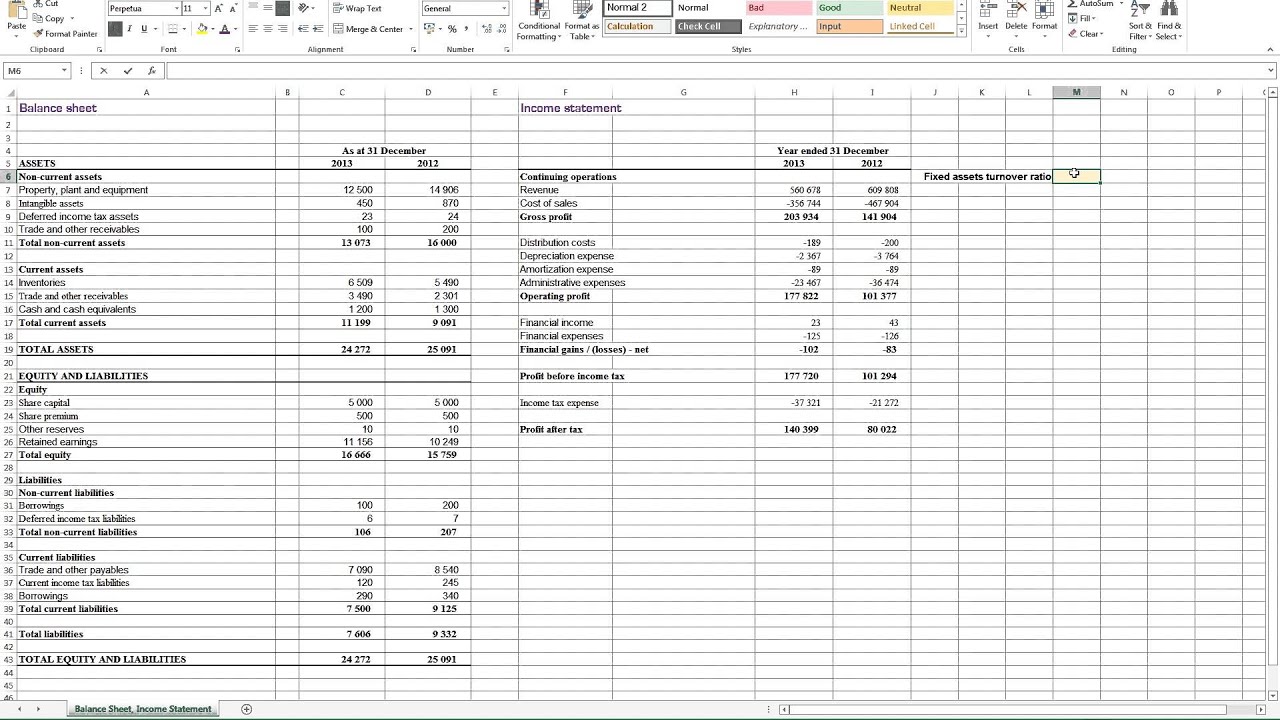Apply the Check Cell style
Screen dimensions: 1280x720
click(708, 26)
